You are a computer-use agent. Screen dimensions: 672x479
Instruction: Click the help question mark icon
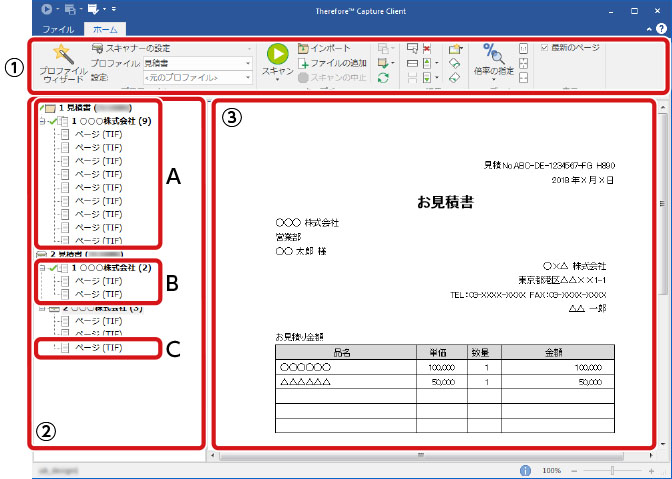click(x=661, y=30)
